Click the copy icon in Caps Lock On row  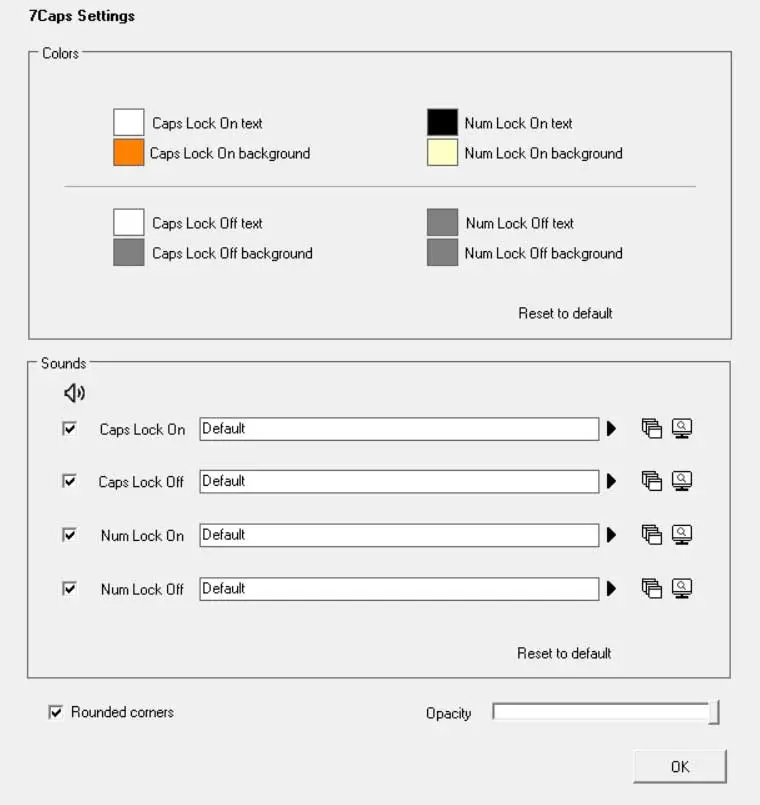(x=652, y=429)
